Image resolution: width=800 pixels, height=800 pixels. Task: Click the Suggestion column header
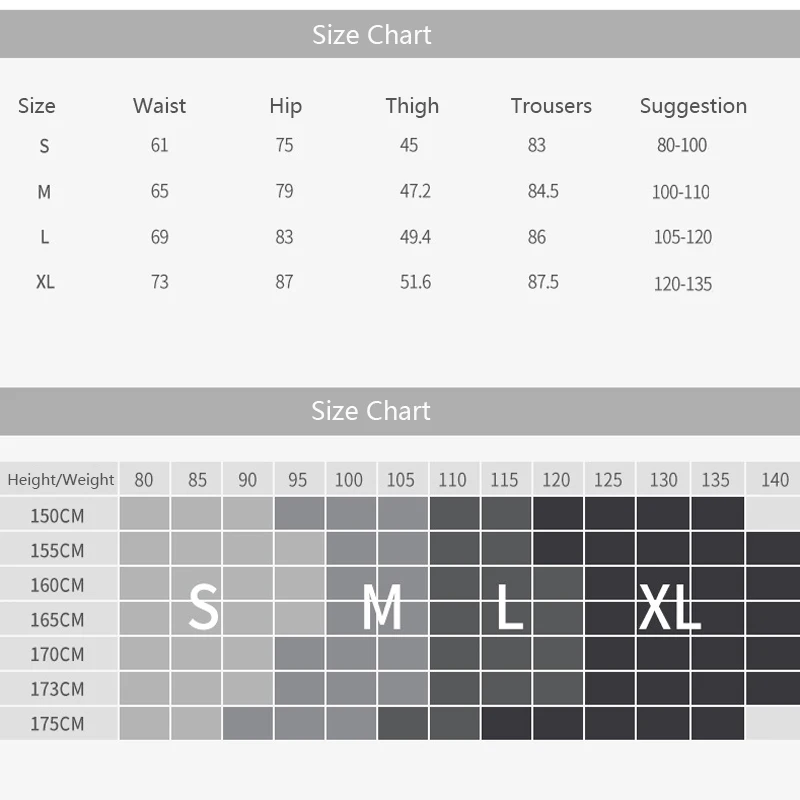pos(693,106)
